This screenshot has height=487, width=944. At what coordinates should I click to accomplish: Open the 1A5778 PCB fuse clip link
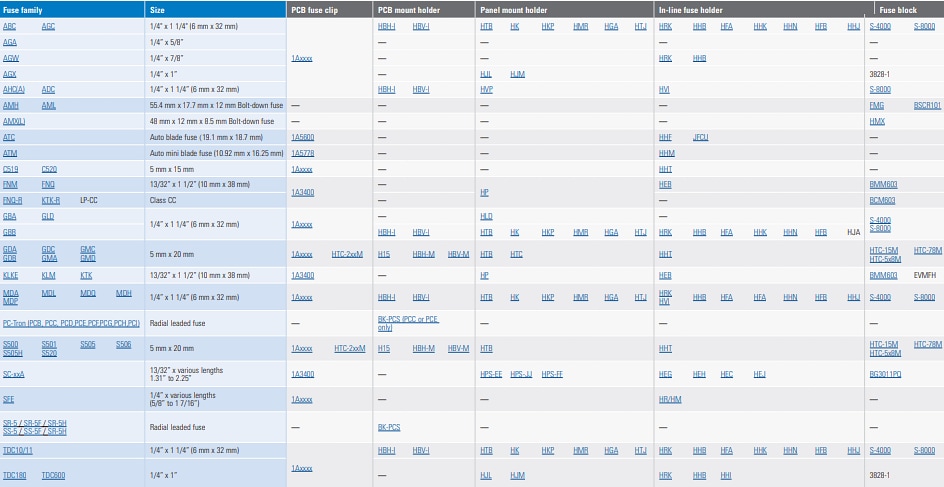coord(302,153)
